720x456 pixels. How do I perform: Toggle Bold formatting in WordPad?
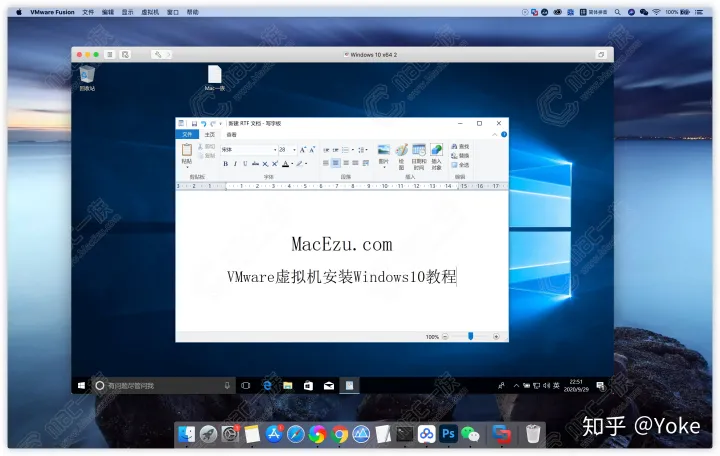point(225,163)
